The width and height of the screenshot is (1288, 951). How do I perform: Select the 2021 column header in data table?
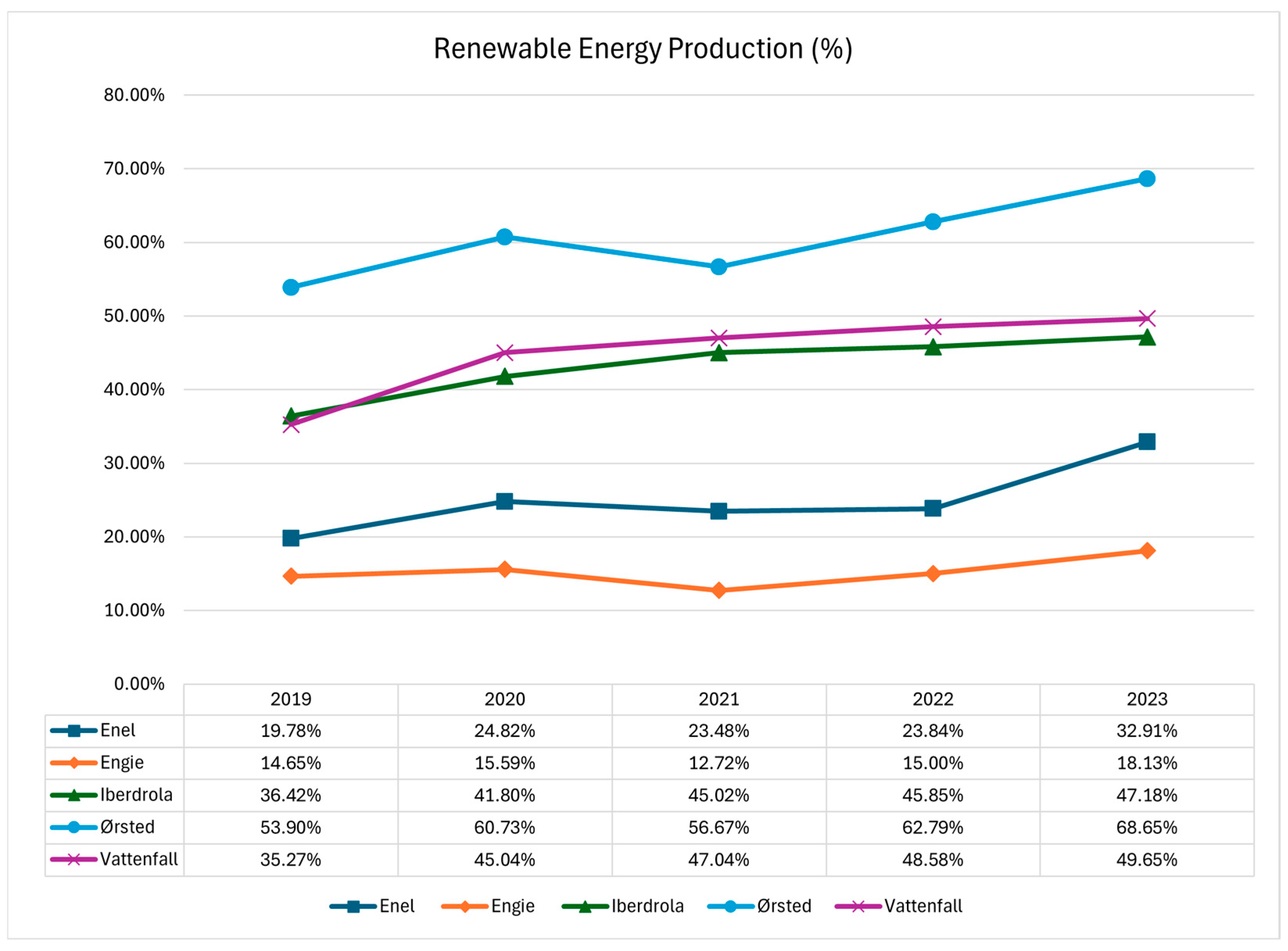tap(718, 699)
